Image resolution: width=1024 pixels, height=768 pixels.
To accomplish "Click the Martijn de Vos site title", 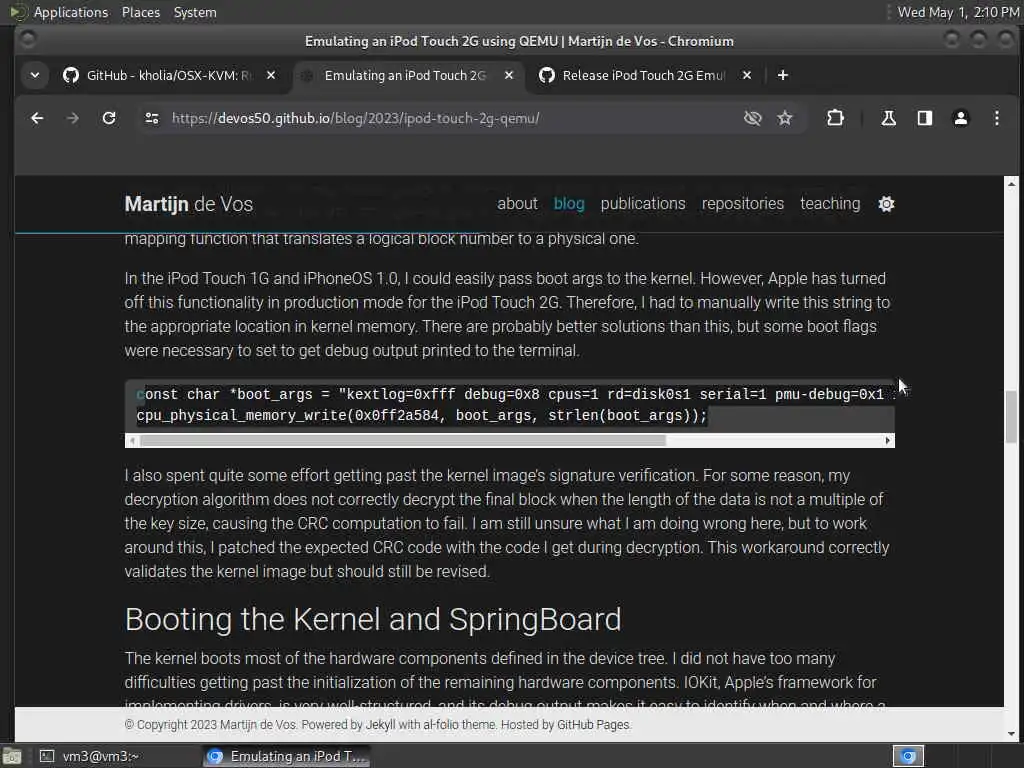I will click(x=189, y=204).
